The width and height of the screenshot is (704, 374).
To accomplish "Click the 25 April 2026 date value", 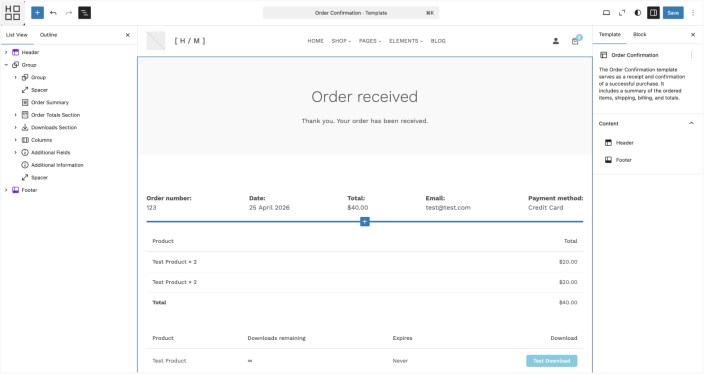I will (x=269, y=207).
